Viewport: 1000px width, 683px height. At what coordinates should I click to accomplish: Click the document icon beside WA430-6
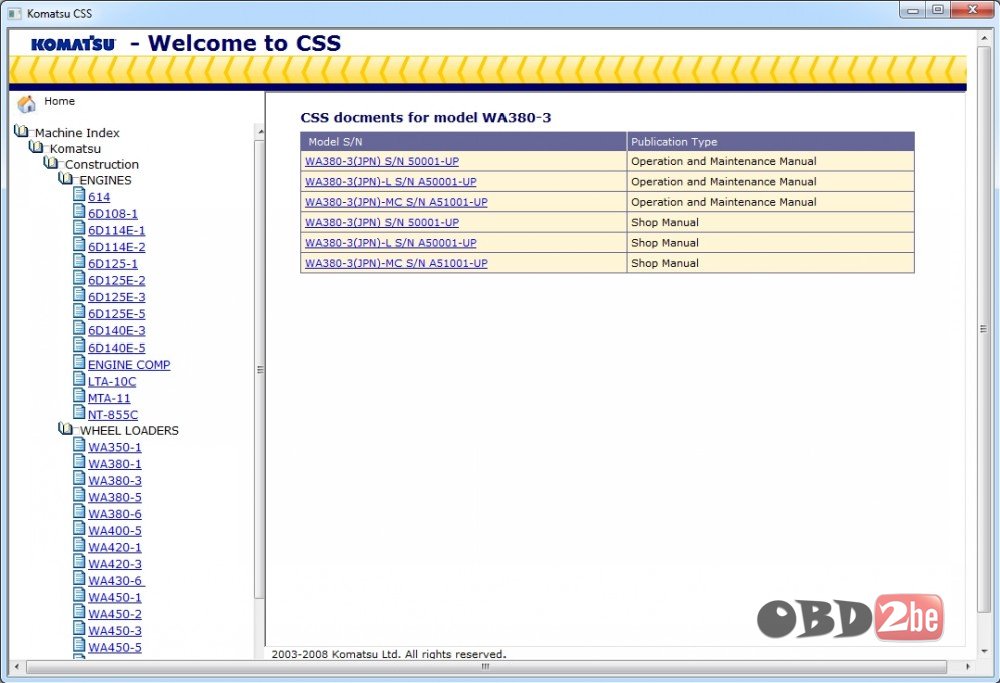79,578
